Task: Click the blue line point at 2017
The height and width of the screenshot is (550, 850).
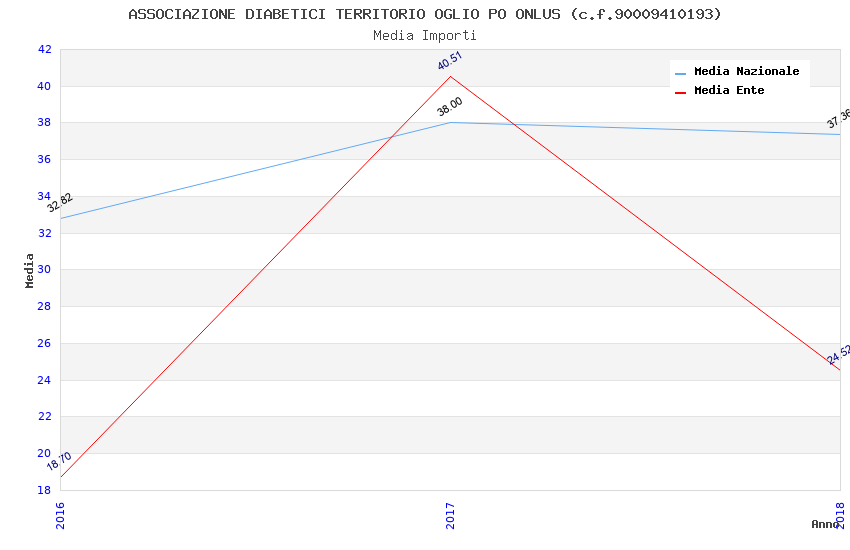Action: coord(450,122)
